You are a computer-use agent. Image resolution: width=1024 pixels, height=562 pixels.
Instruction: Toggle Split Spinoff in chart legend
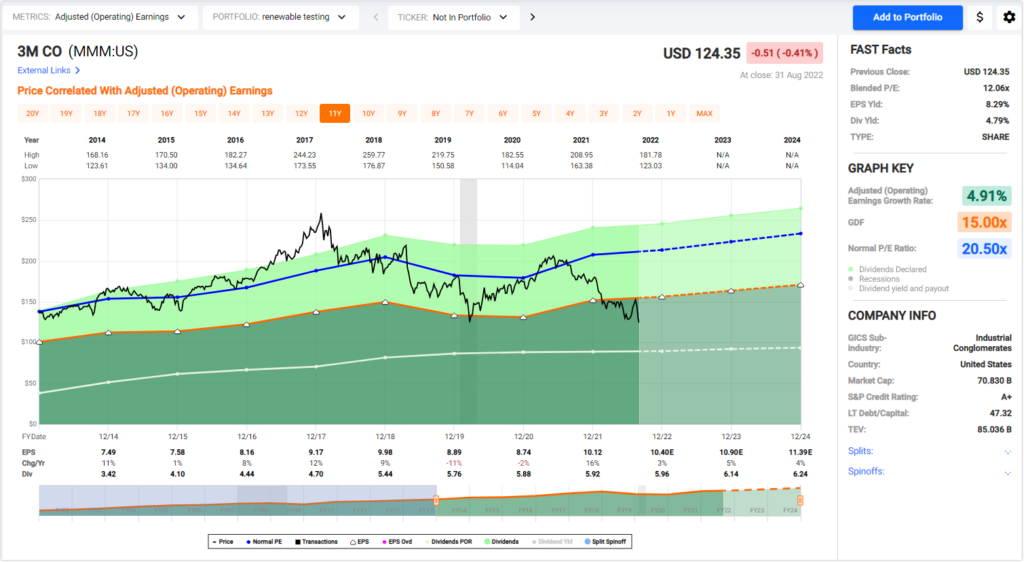click(x=605, y=542)
